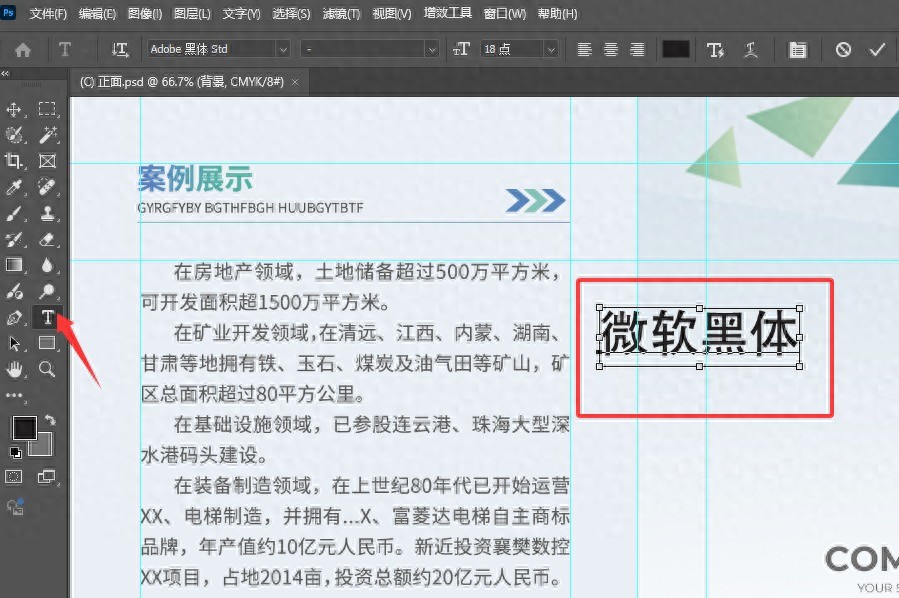Click the foreground color swatch
Screen dimensions: 899x598
(x=25, y=428)
